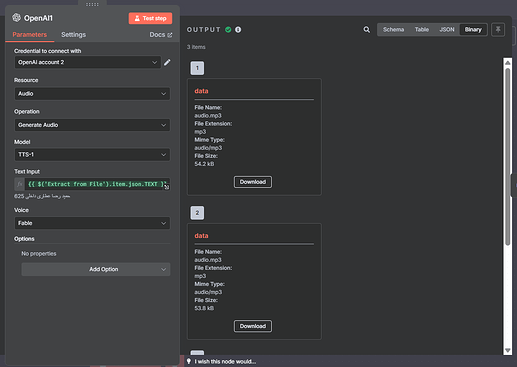This screenshot has width=517, height=367.
Task: Switch output view to Table
Action: coord(422,30)
